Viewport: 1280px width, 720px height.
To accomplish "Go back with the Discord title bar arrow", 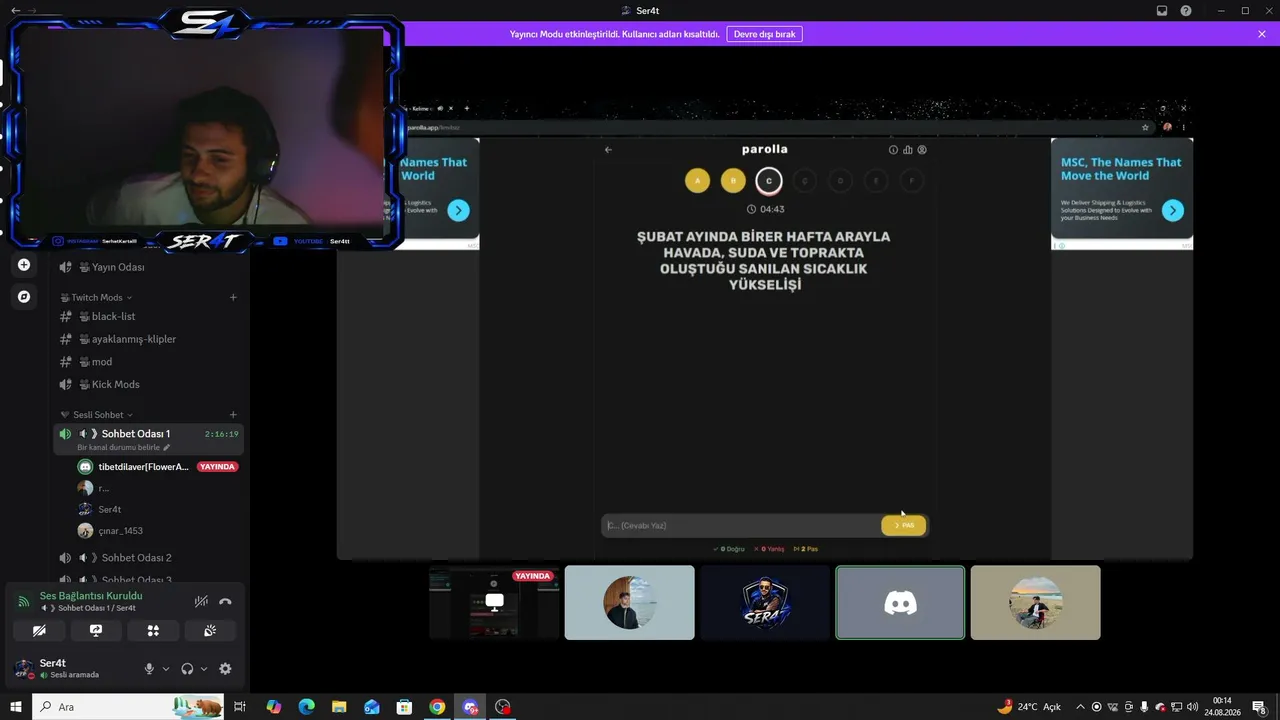I will point(15,10).
